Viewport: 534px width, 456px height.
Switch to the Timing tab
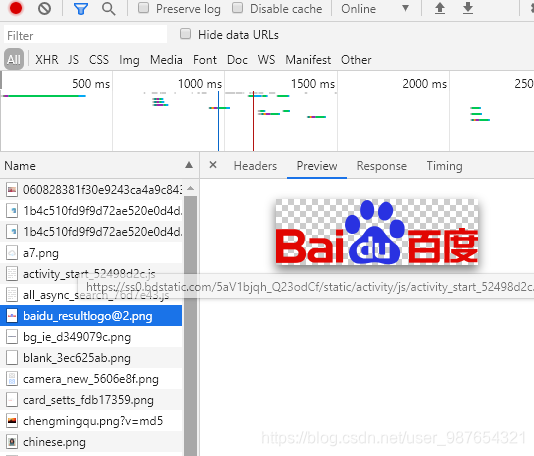pyautogui.click(x=444, y=166)
